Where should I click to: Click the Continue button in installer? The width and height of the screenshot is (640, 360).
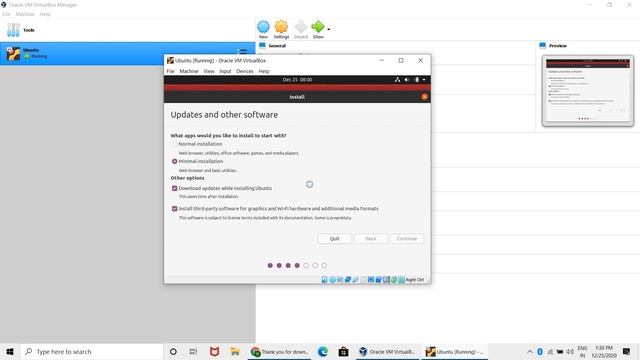[407, 238]
